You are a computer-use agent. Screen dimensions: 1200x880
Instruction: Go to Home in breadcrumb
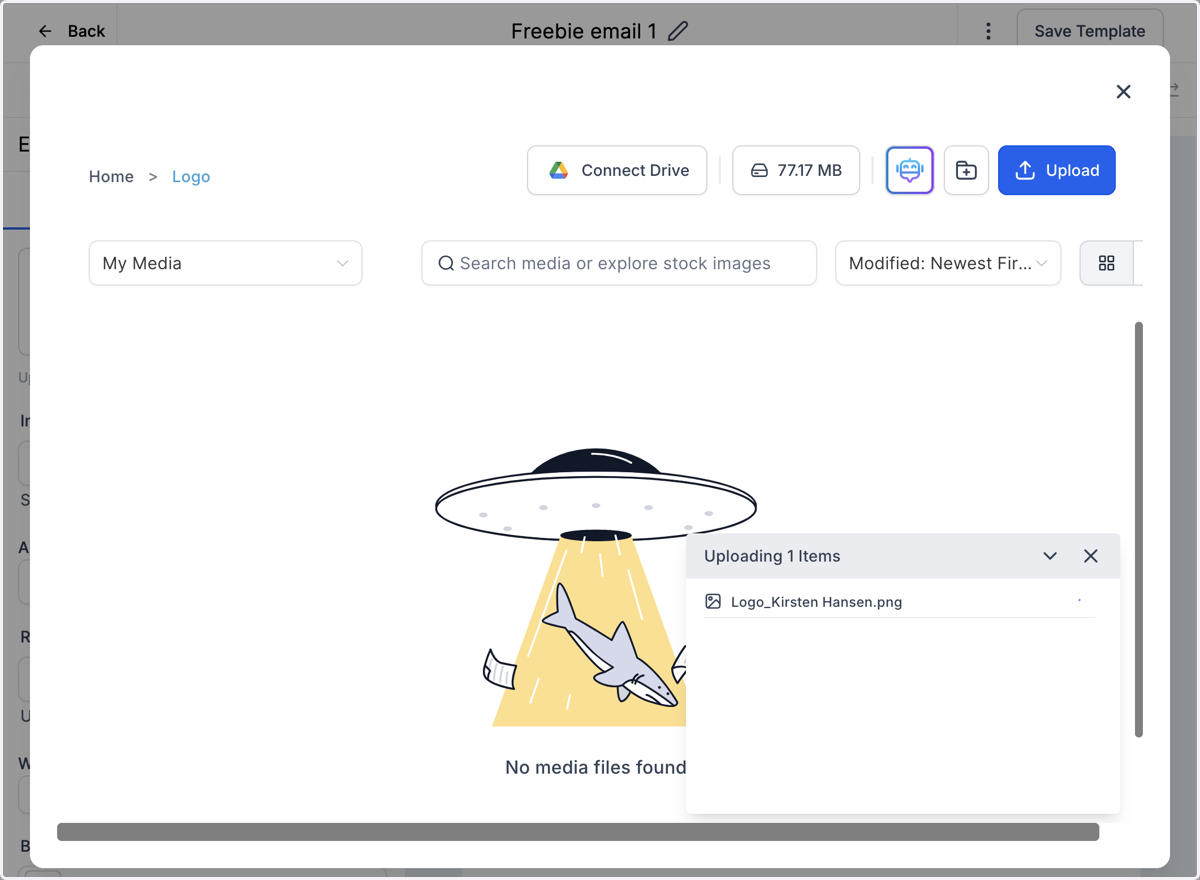(111, 177)
